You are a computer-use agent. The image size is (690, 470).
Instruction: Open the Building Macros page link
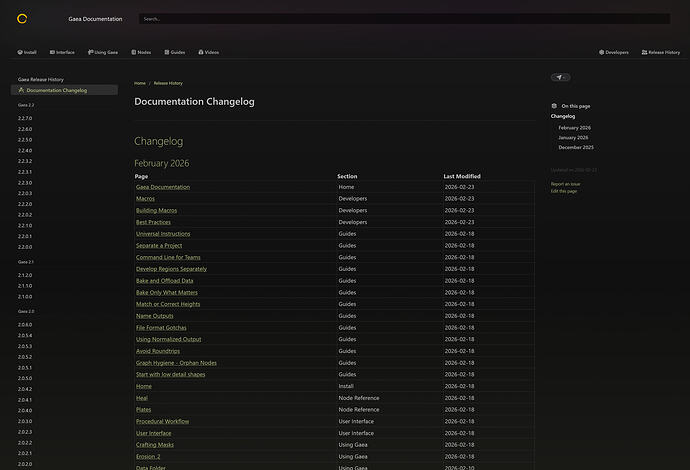tap(156, 210)
